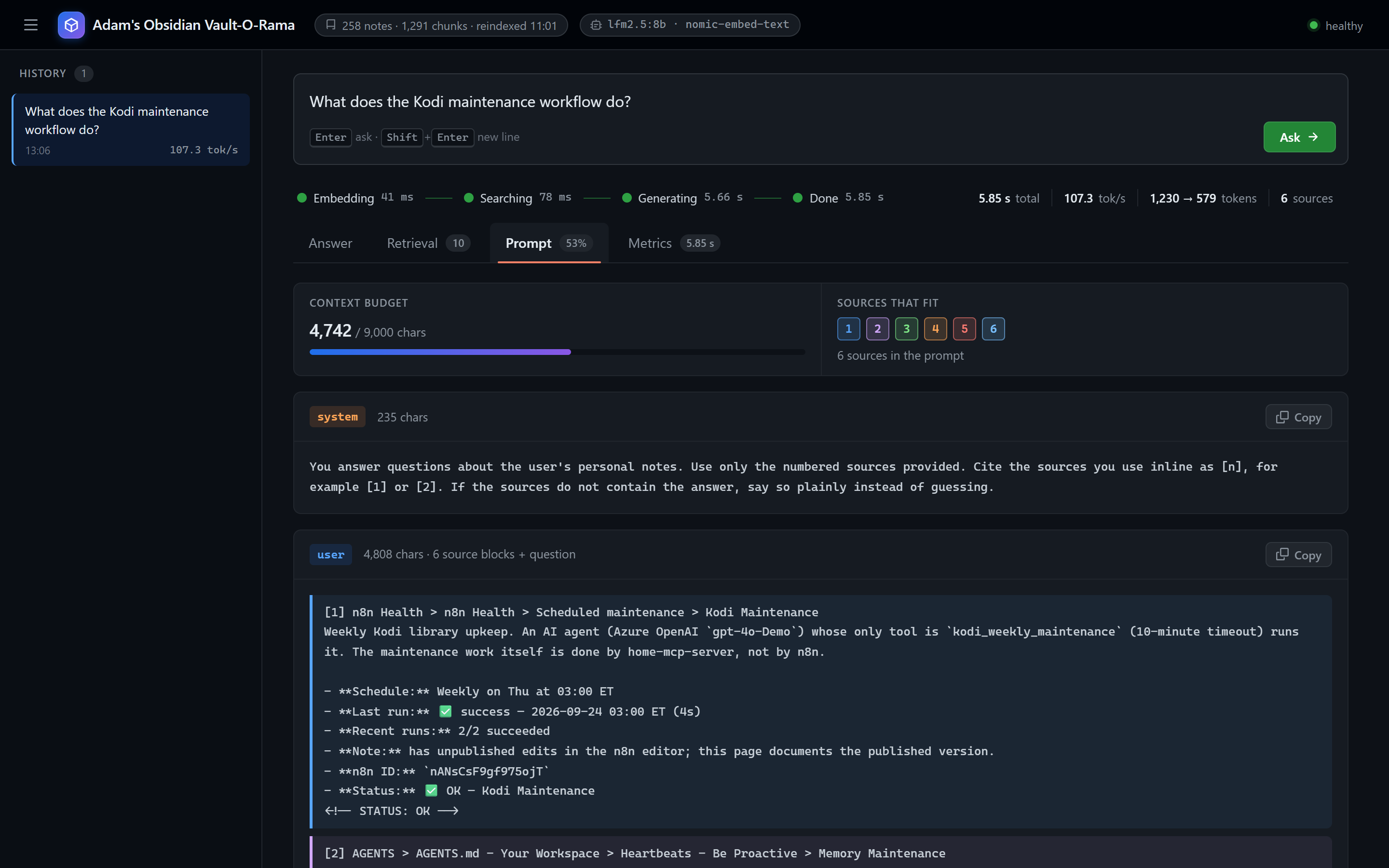Click the 13:06 history timestamp
Image resolution: width=1389 pixels, height=868 pixels.
pyautogui.click(x=38, y=150)
